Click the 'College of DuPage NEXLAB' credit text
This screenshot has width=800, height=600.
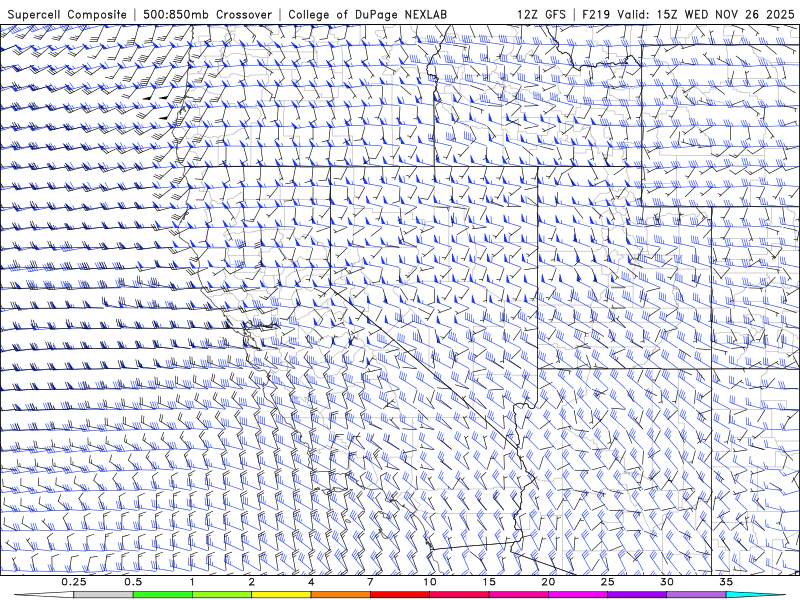point(367,14)
